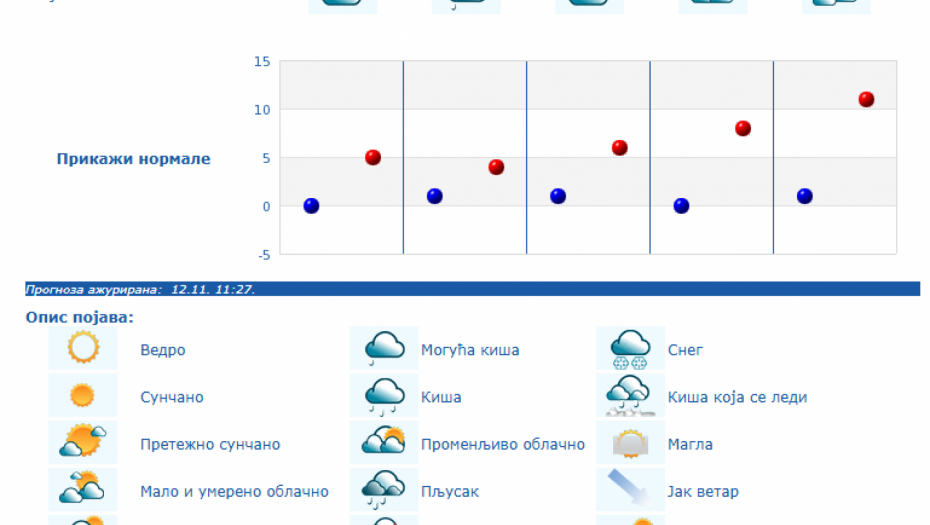Click the Магла fog icon
Image resolution: width=930 pixels, height=525 pixels.
(x=630, y=442)
